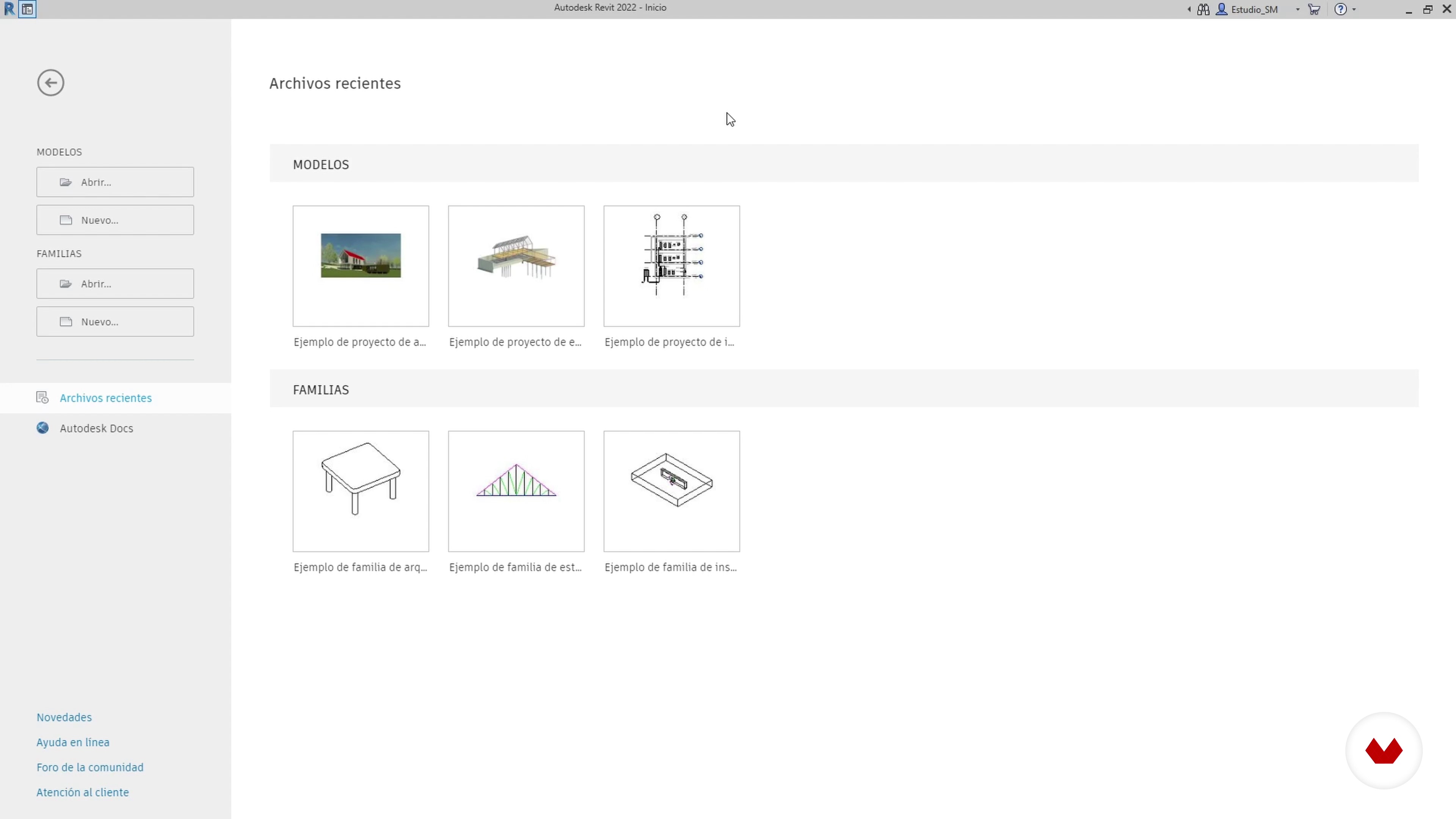This screenshot has width=1456, height=819.
Task: Click the Help question mark icon
Action: (x=1340, y=9)
